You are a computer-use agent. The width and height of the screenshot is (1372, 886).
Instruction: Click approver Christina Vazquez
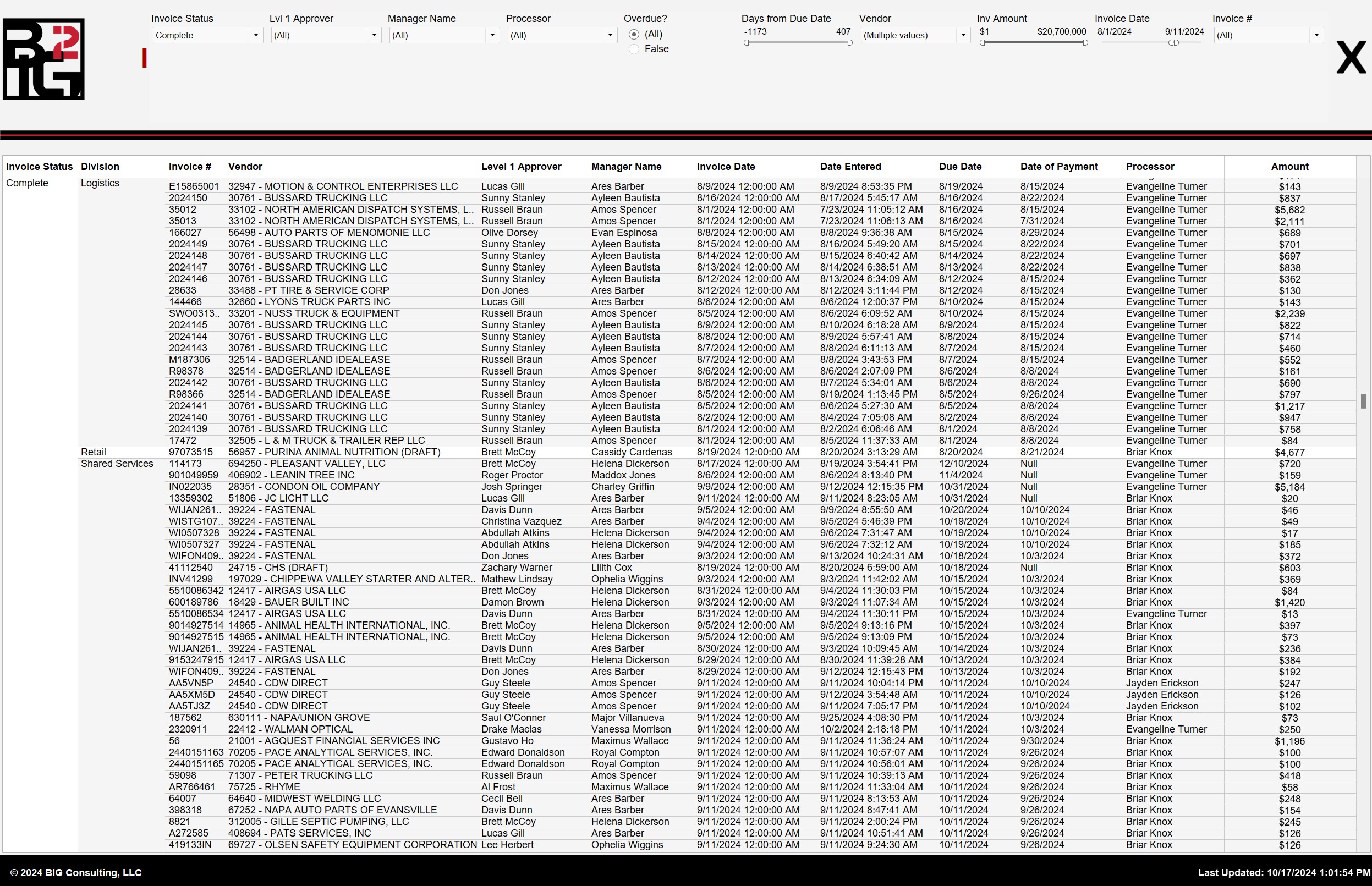(x=522, y=521)
